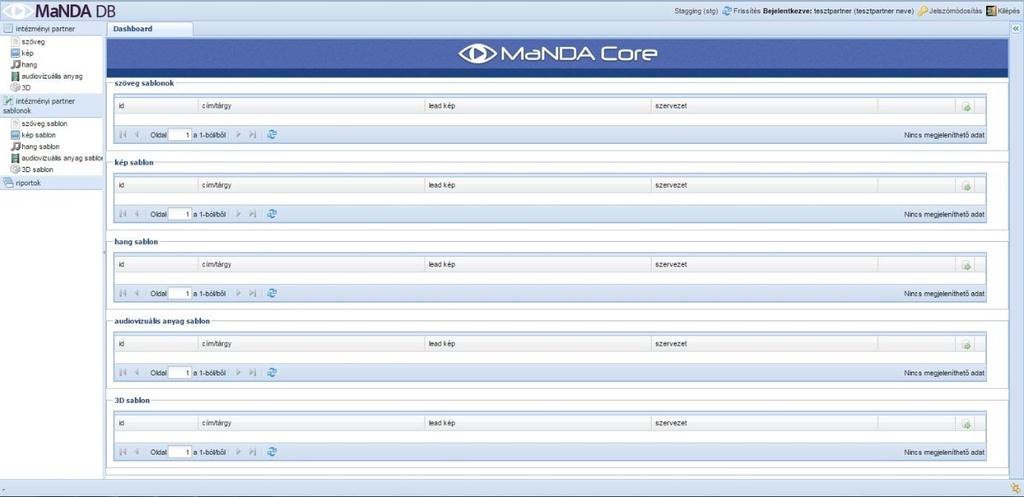
Task: Sort szöveg sablonok by id column
Action: coord(157,106)
